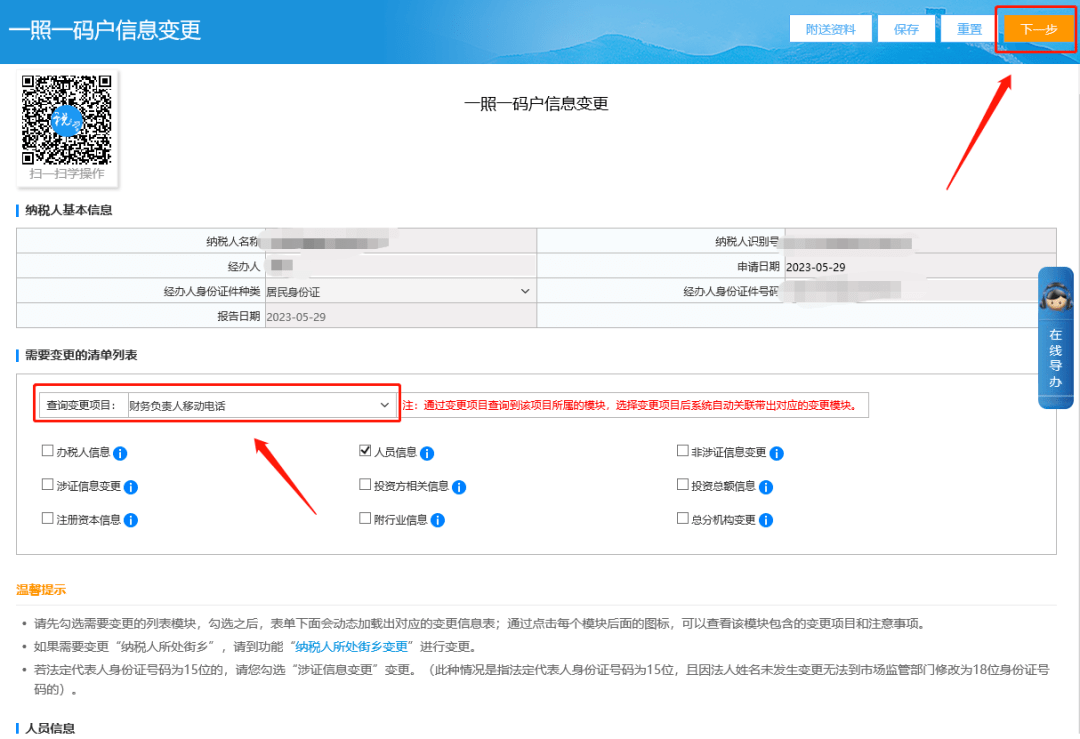This screenshot has height=739, width=1080.
Task: Open the 纳税人所处街乡变更 link
Action: 352,647
